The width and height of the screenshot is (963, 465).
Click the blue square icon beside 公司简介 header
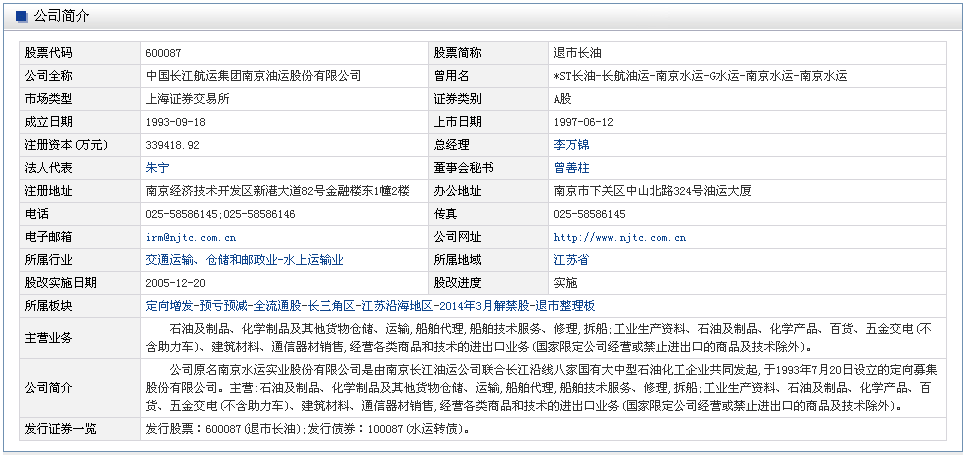pos(22,17)
